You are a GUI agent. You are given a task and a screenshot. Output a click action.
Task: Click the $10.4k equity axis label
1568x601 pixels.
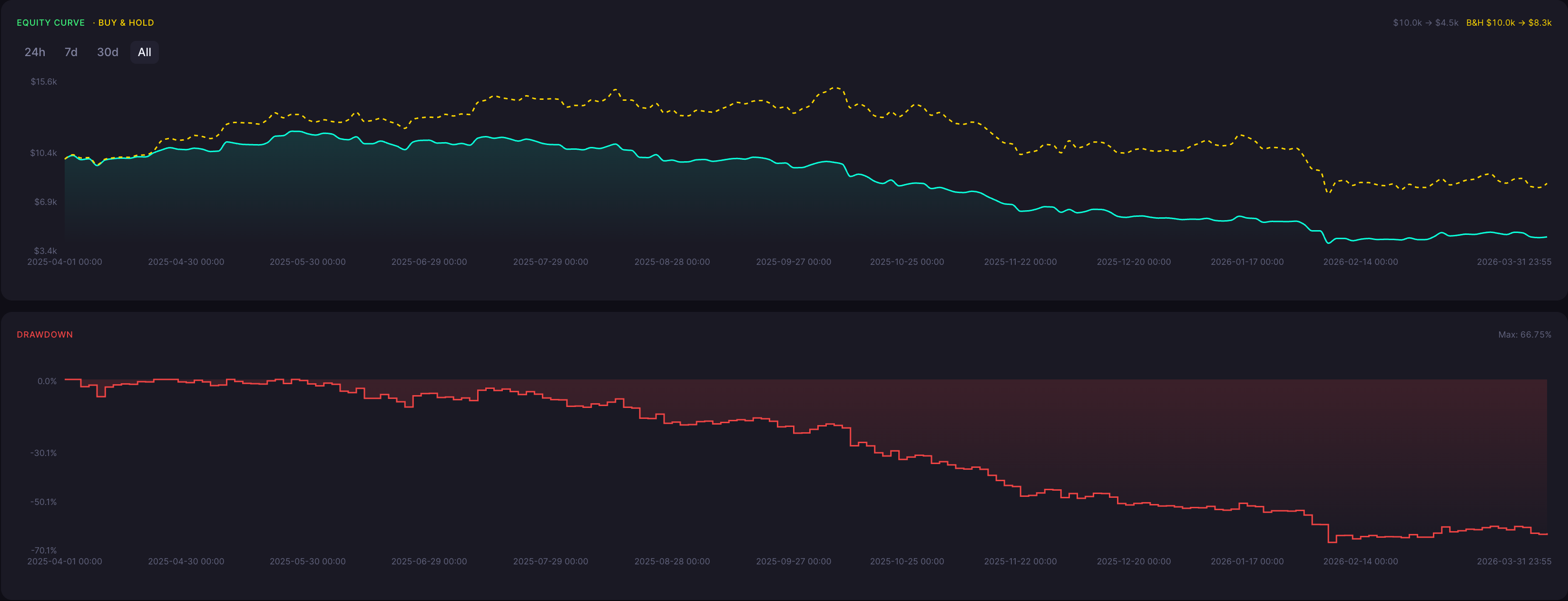[x=44, y=153]
